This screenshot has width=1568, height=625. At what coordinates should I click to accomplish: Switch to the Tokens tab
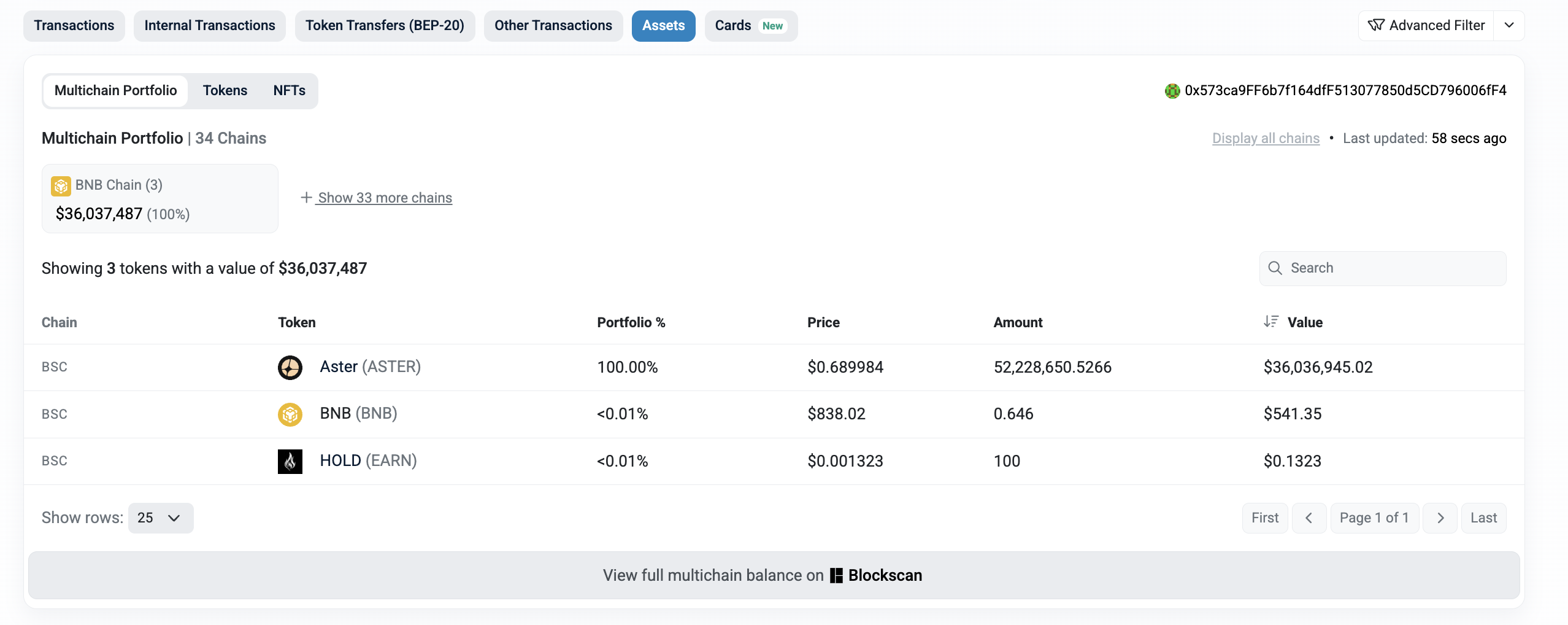(x=225, y=90)
